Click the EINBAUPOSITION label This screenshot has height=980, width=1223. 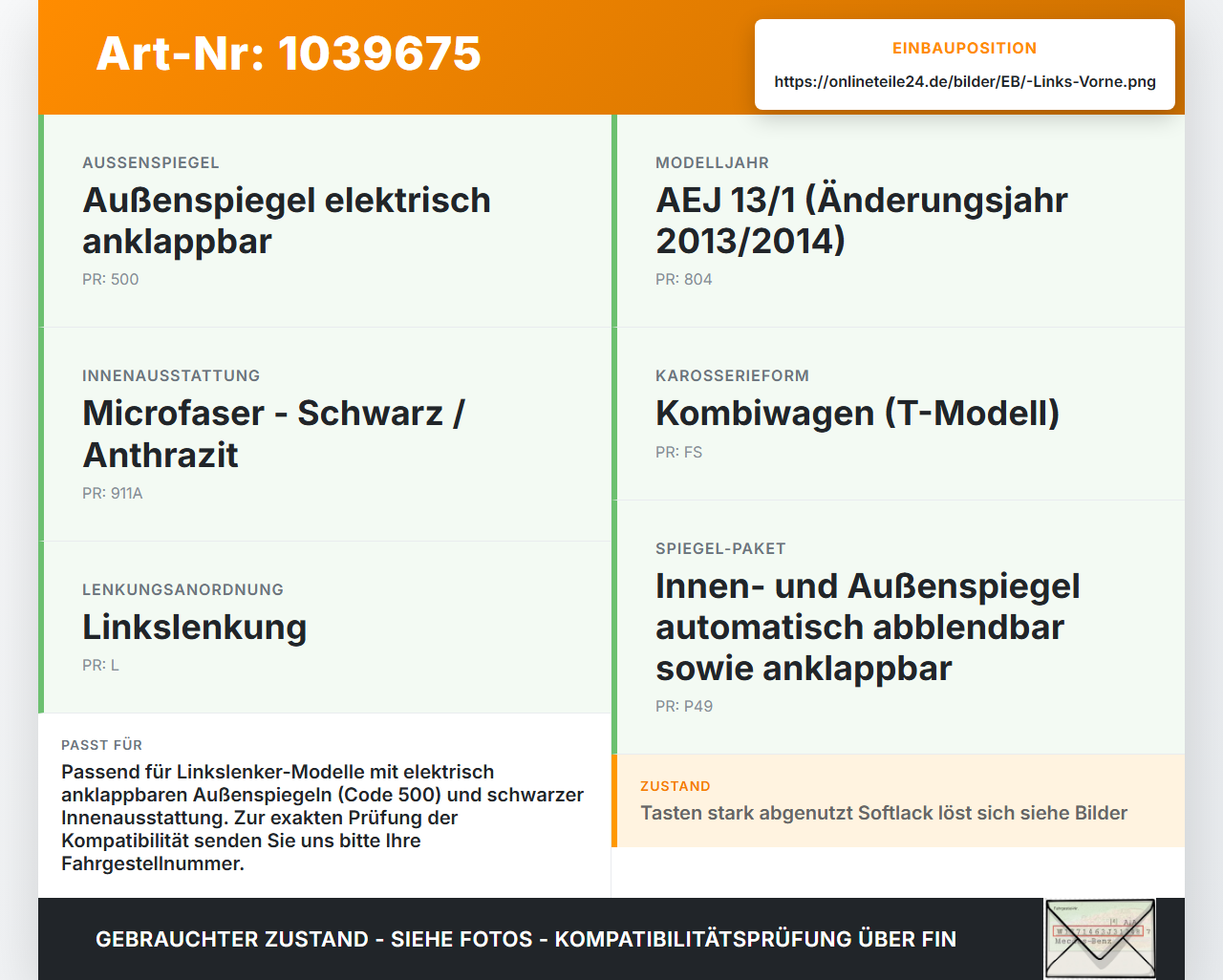point(965,48)
